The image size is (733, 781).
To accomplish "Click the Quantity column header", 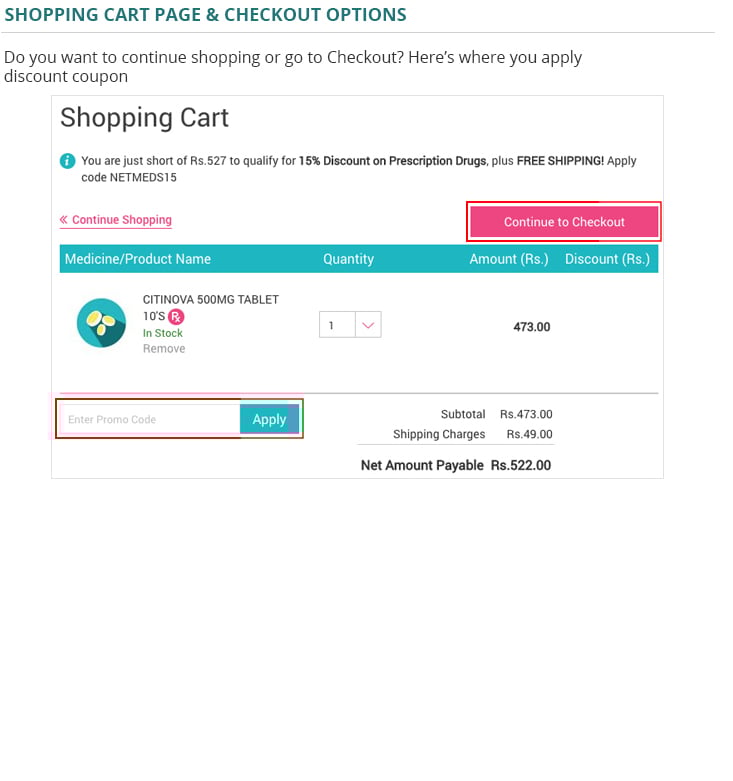I will 348,259.
